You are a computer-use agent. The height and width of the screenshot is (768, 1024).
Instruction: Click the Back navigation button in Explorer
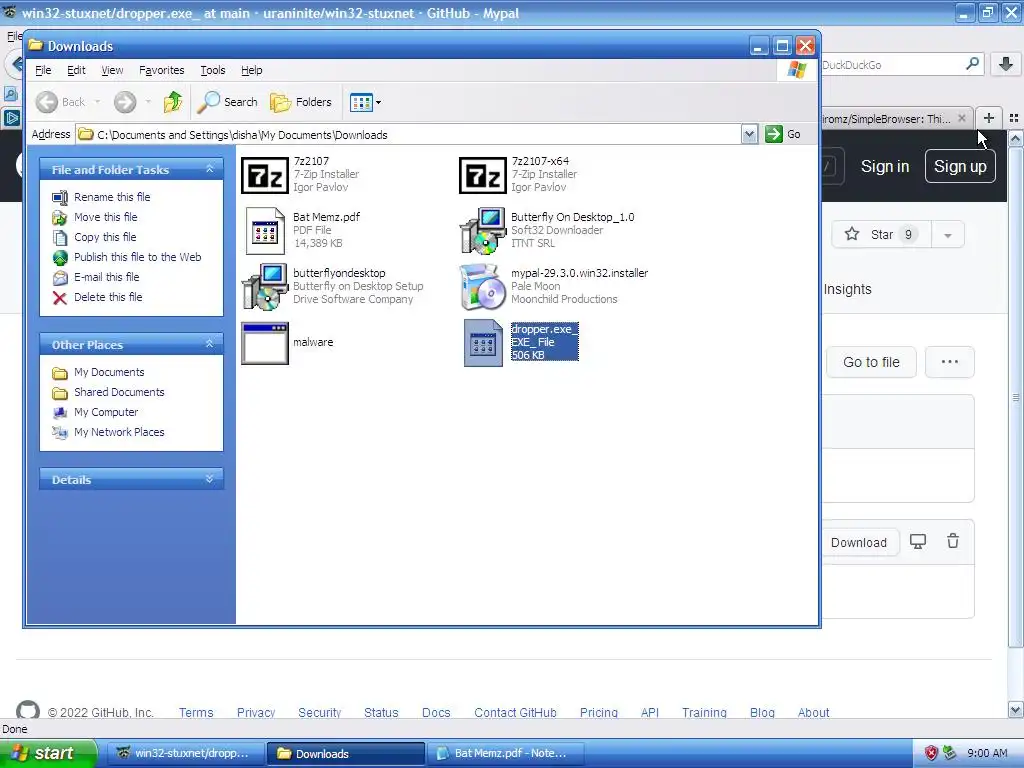(x=60, y=102)
